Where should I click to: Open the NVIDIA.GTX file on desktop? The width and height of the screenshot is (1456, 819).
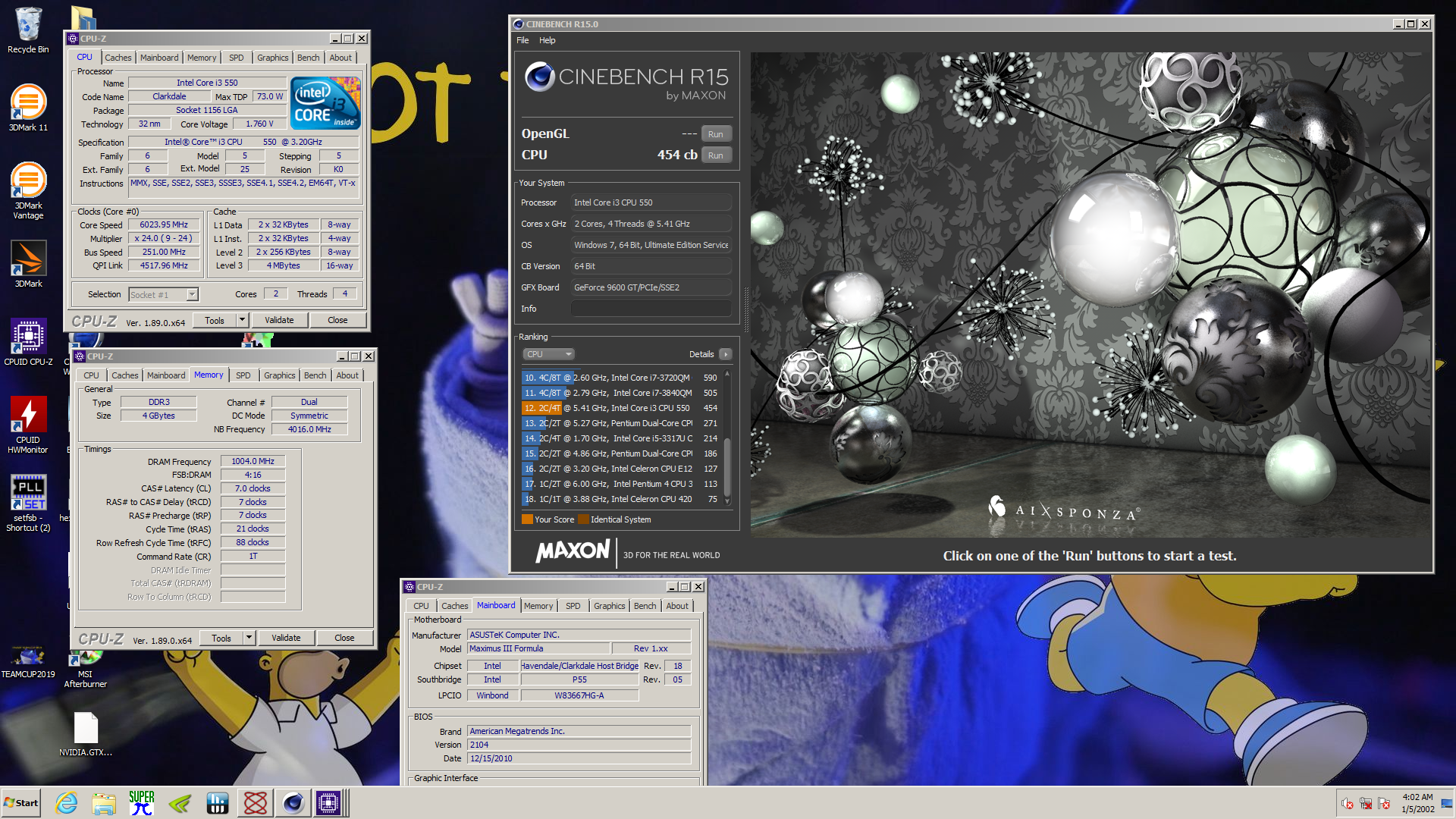click(86, 734)
